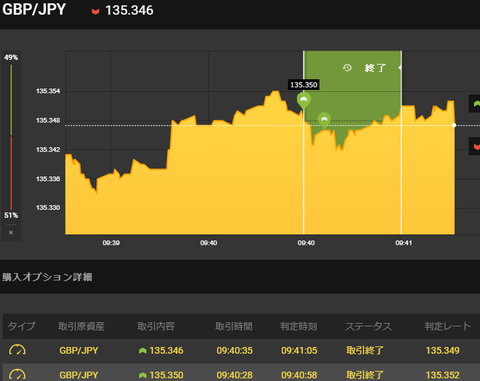Click the GBP/JPY pair title
The height and width of the screenshot is (381, 480).
point(34,9)
